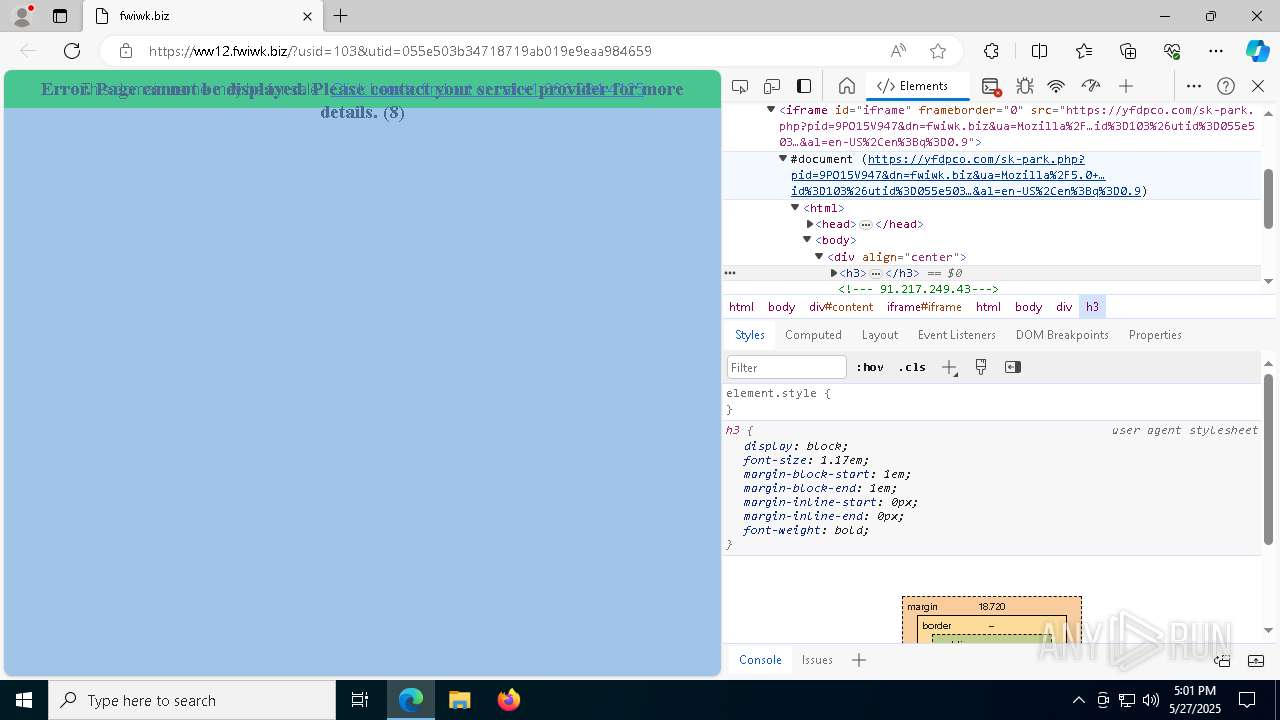Open the paintbrush rendering emulation icon
This screenshot has width=1280, height=720.
point(981,367)
